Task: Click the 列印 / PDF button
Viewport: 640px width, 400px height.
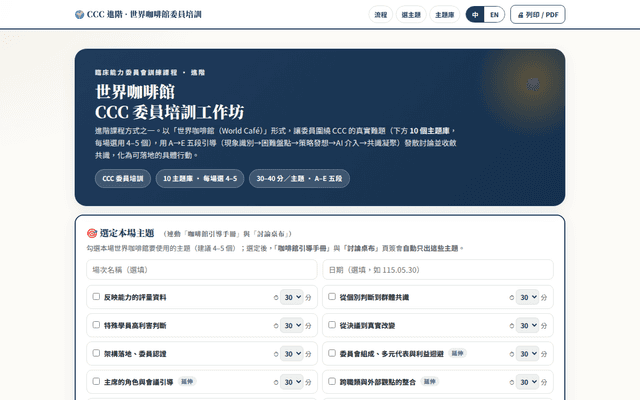Action: tap(538, 15)
